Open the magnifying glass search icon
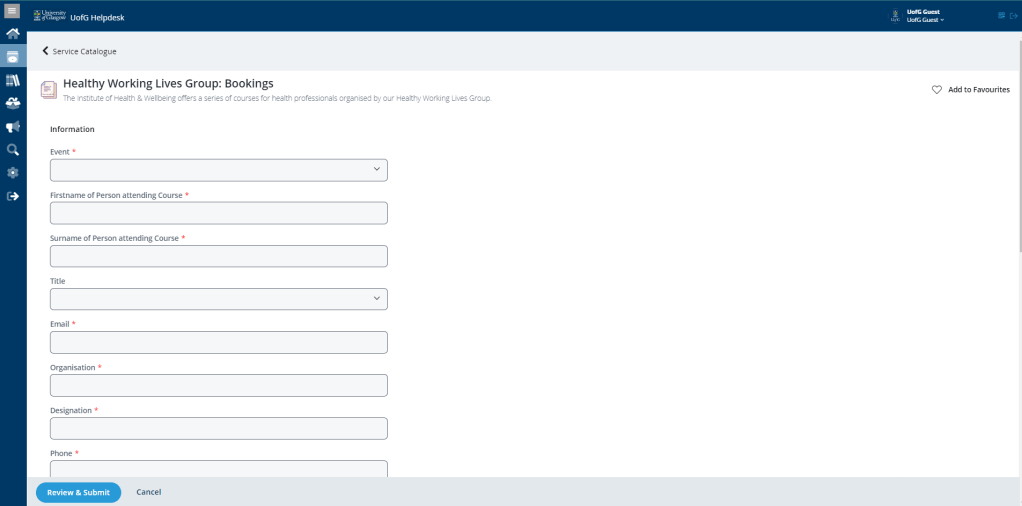Image resolution: width=1022 pixels, height=506 pixels. pos(13,150)
